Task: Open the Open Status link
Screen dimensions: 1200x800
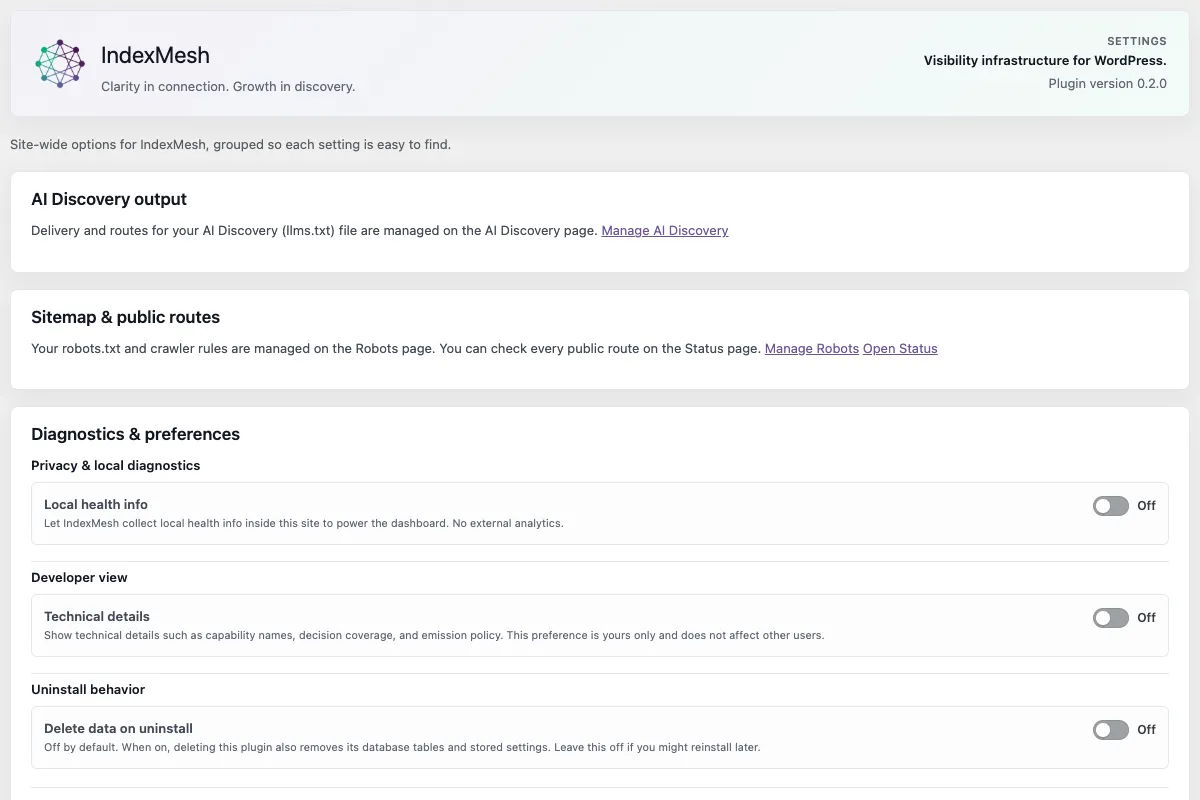Action: [x=900, y=349]
